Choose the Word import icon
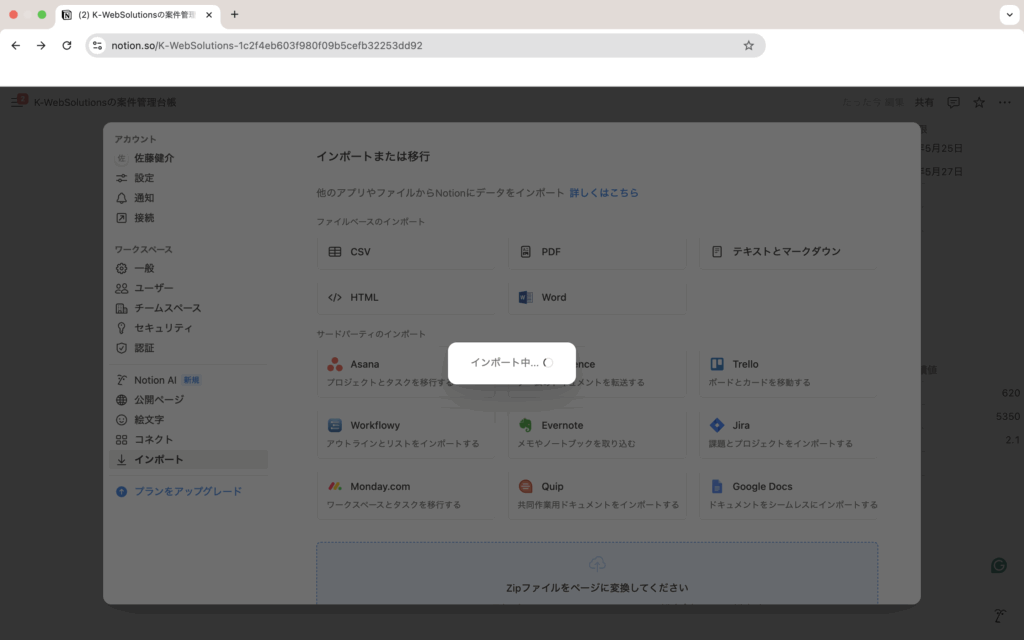The image size is (1024, 640). click(x=526, y=297)
